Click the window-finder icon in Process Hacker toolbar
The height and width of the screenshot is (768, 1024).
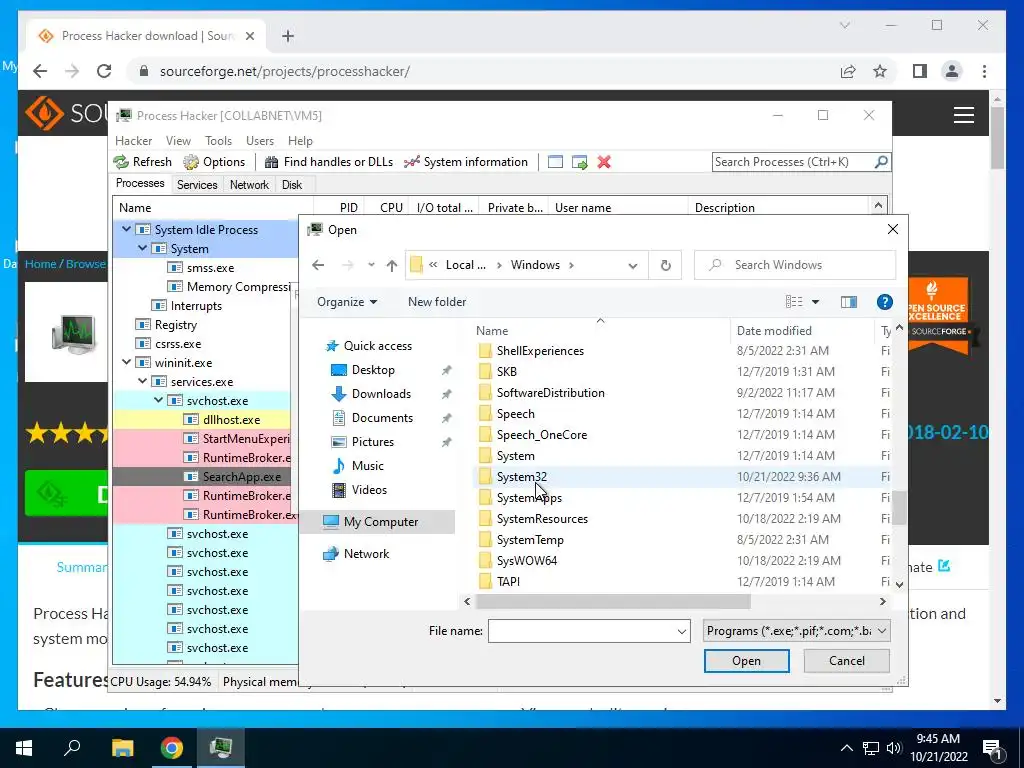pos(555,162)
